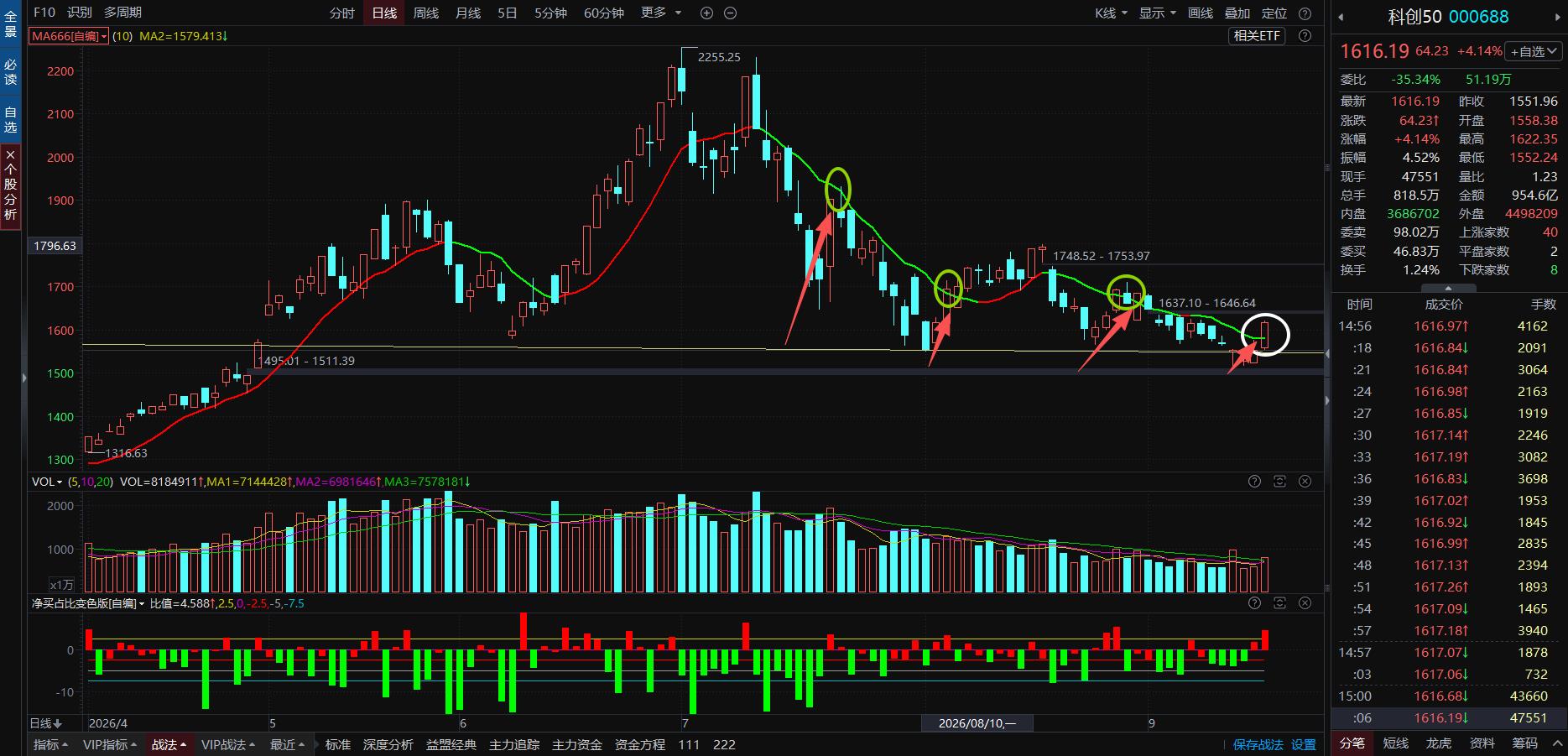Open help icon of the VOL panel
Screen dimensions: 1568x756
click(1254, 482)
